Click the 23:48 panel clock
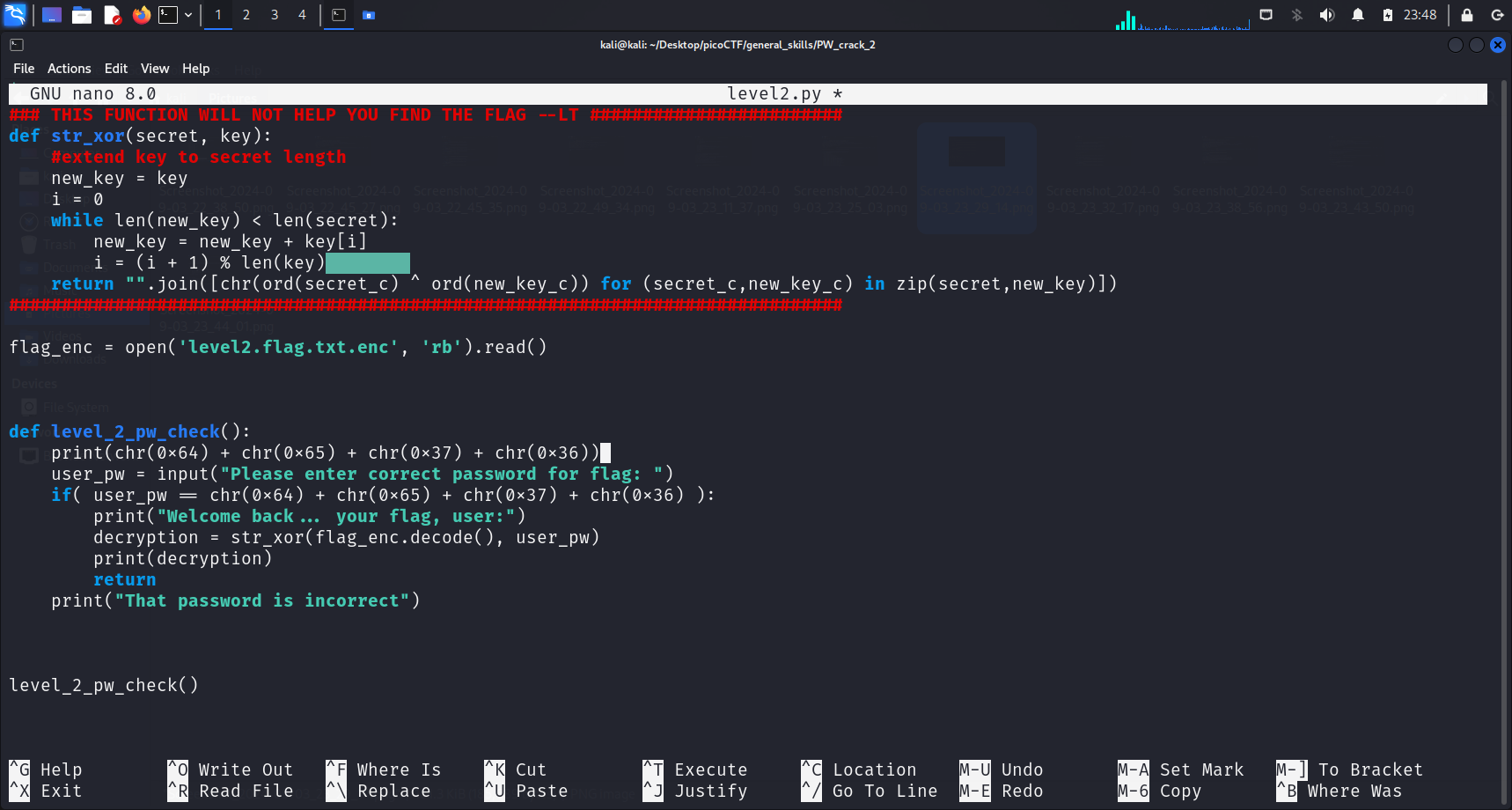 1420,15
